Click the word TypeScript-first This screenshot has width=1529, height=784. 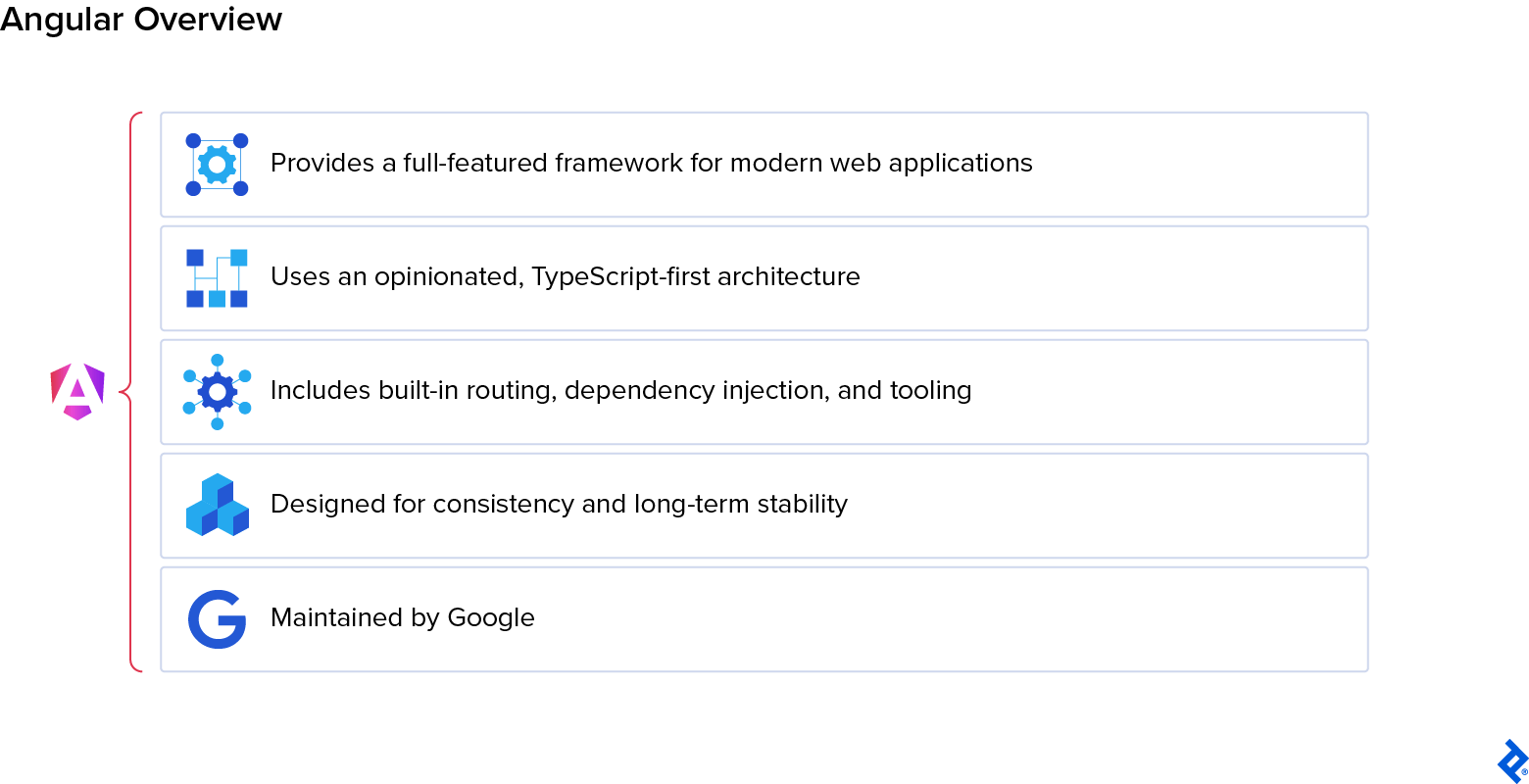click(x=620, y=276)
